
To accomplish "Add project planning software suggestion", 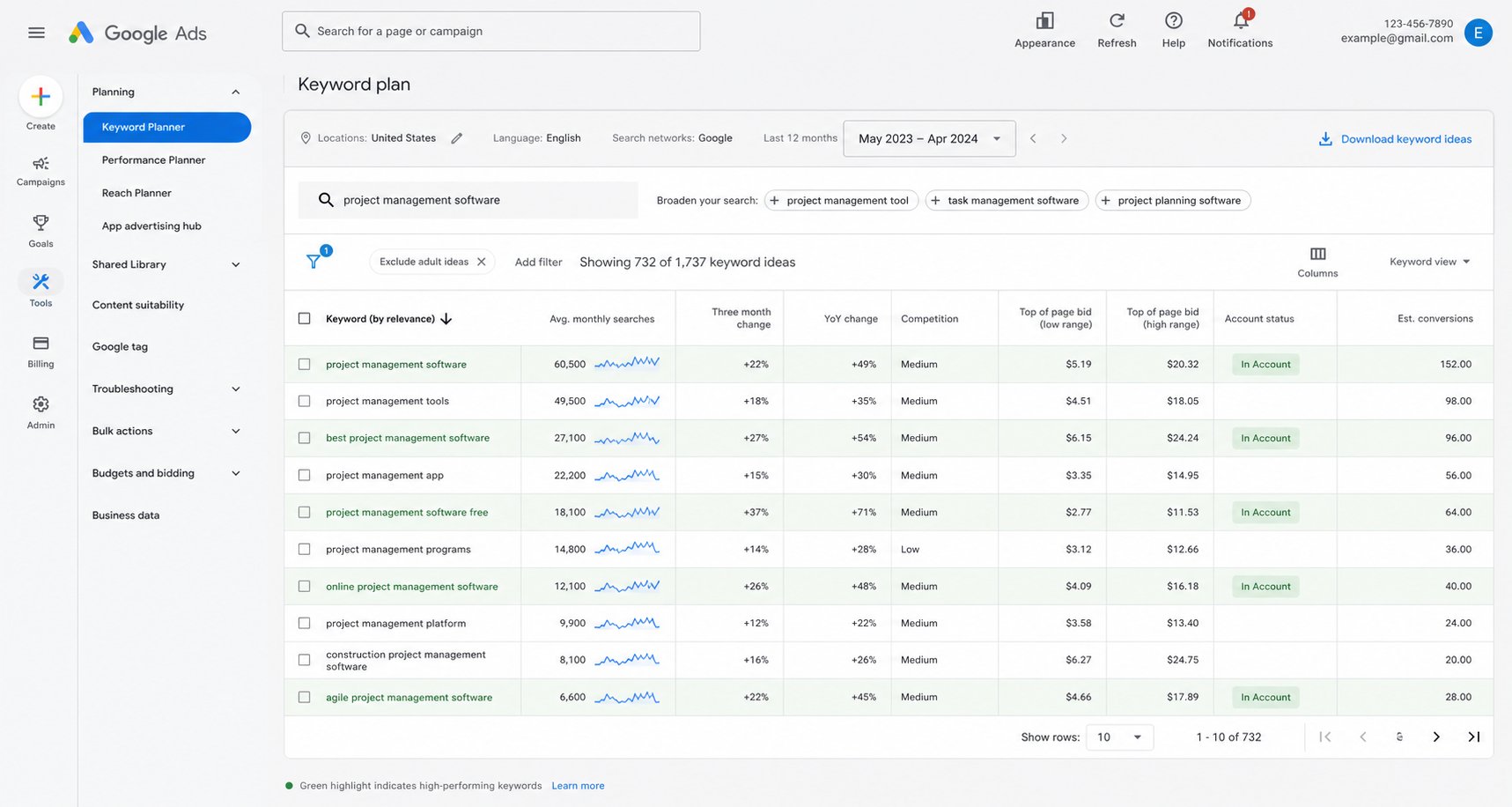I will click(x=1173, y=200).
